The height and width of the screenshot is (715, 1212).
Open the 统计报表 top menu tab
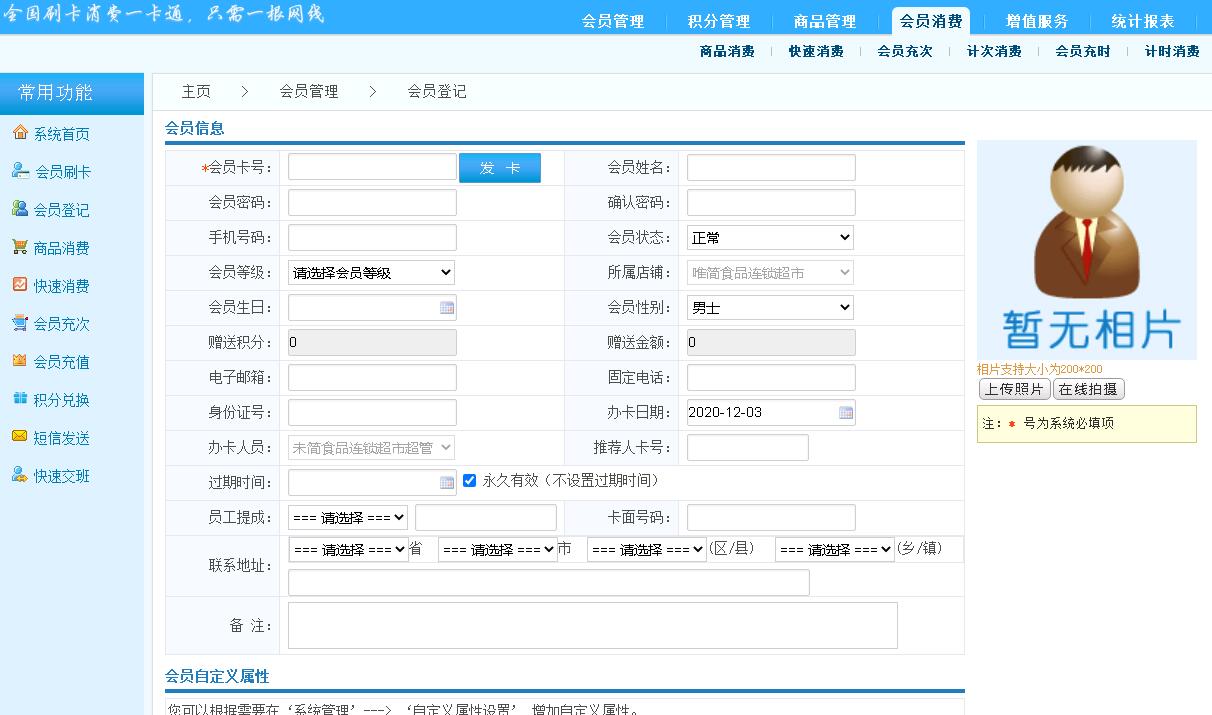coord(1143,21)
